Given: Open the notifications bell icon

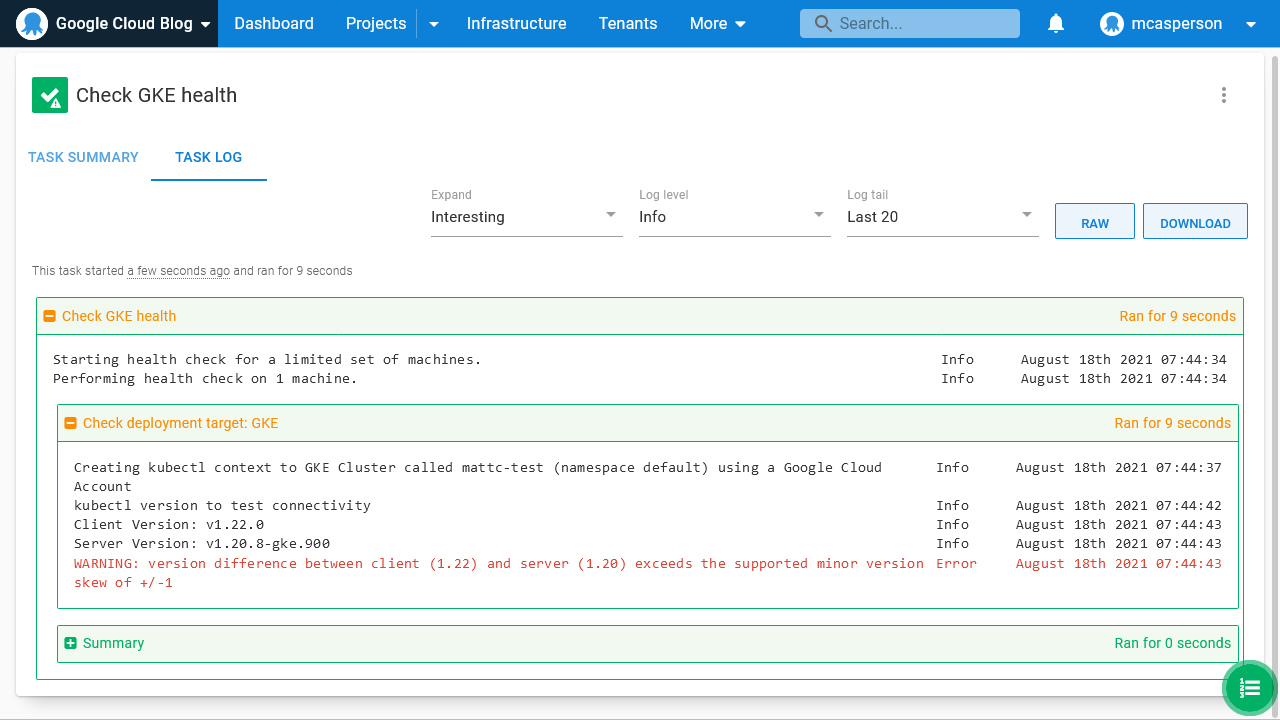Looking at the screenshot, I should point(1055,23).
